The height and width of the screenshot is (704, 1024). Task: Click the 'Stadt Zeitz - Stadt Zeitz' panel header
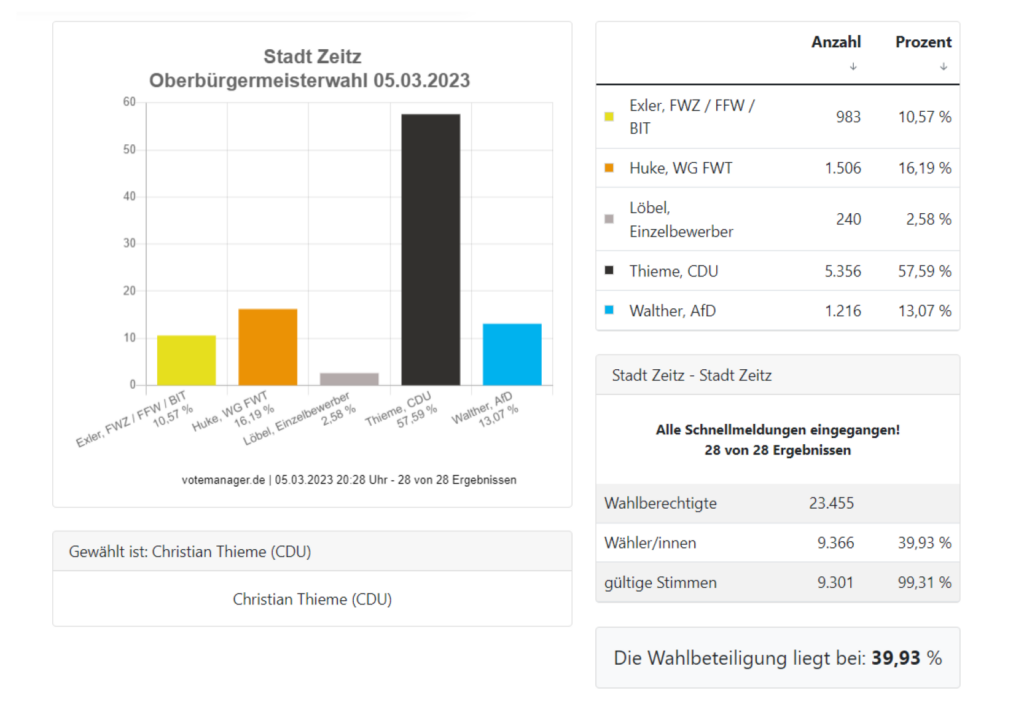[x=777, y=375]
